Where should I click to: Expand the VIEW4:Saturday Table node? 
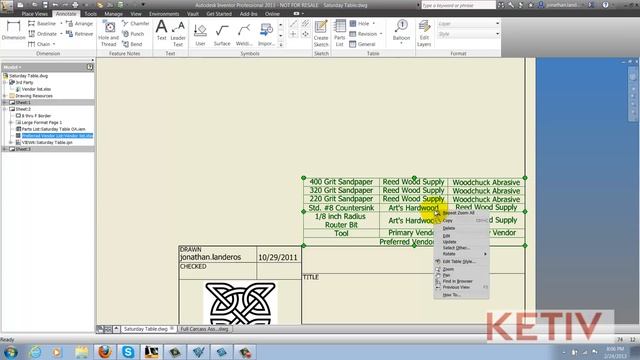pyautogui.click(x=11, y=142)
